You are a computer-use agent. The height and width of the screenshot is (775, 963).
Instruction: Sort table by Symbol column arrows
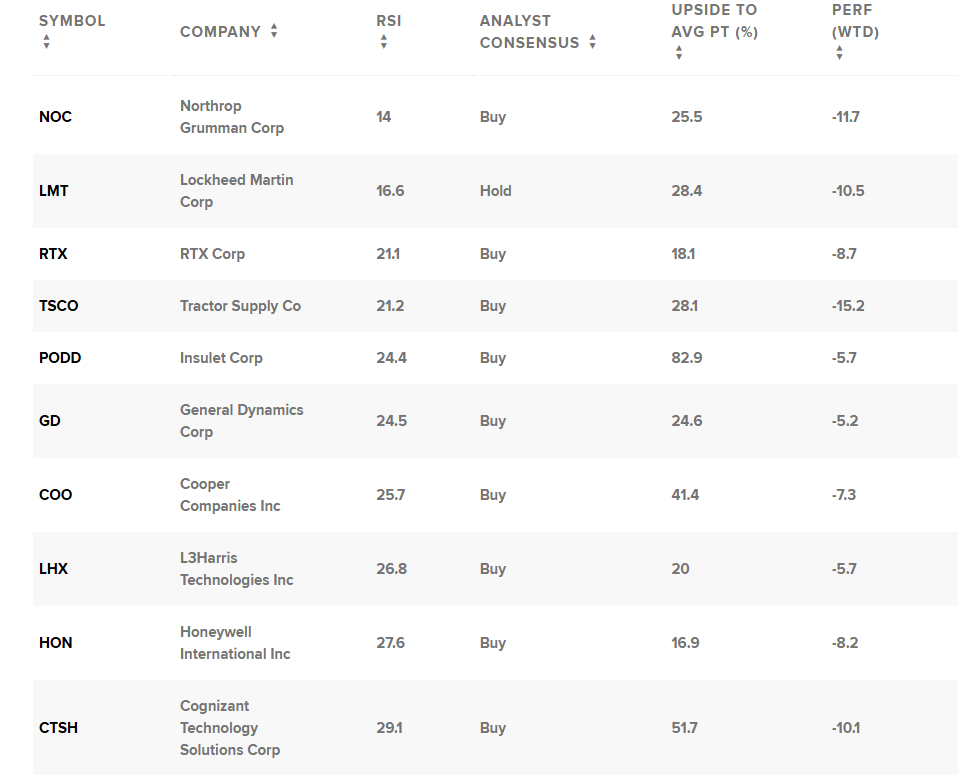click(x=46, y=42)
